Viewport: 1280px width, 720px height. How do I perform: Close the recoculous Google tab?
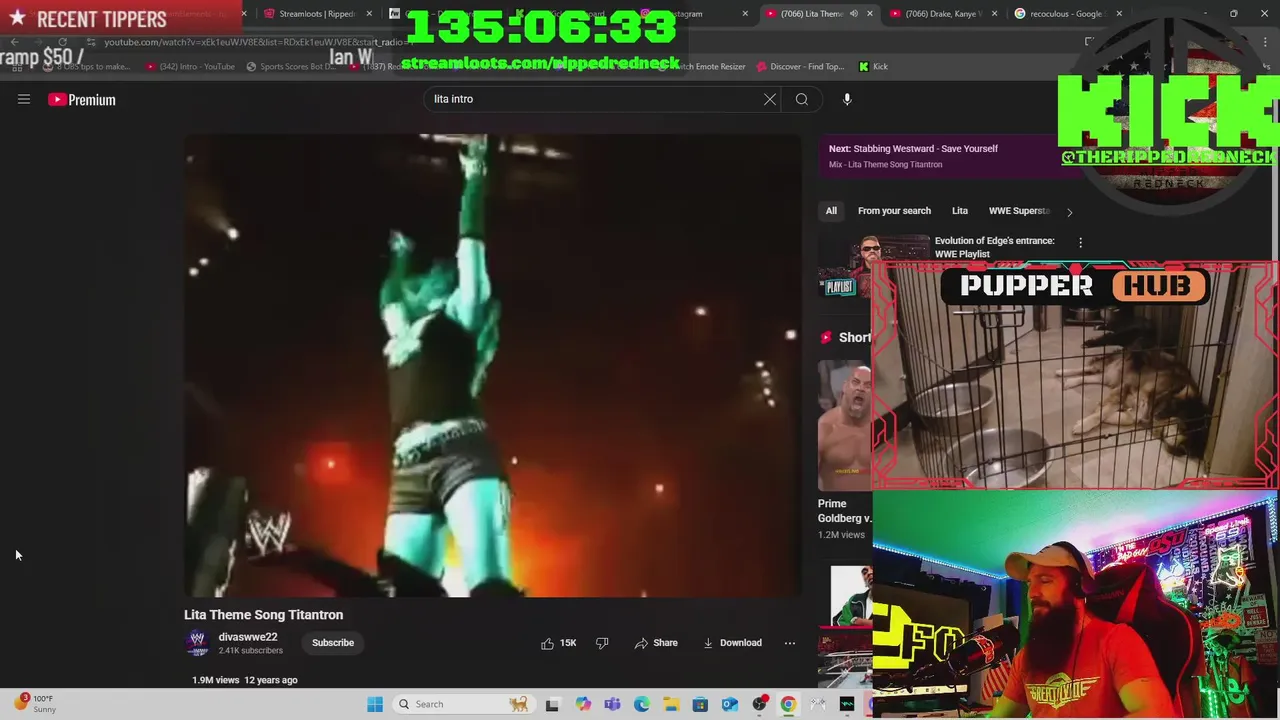(1119, 14)
